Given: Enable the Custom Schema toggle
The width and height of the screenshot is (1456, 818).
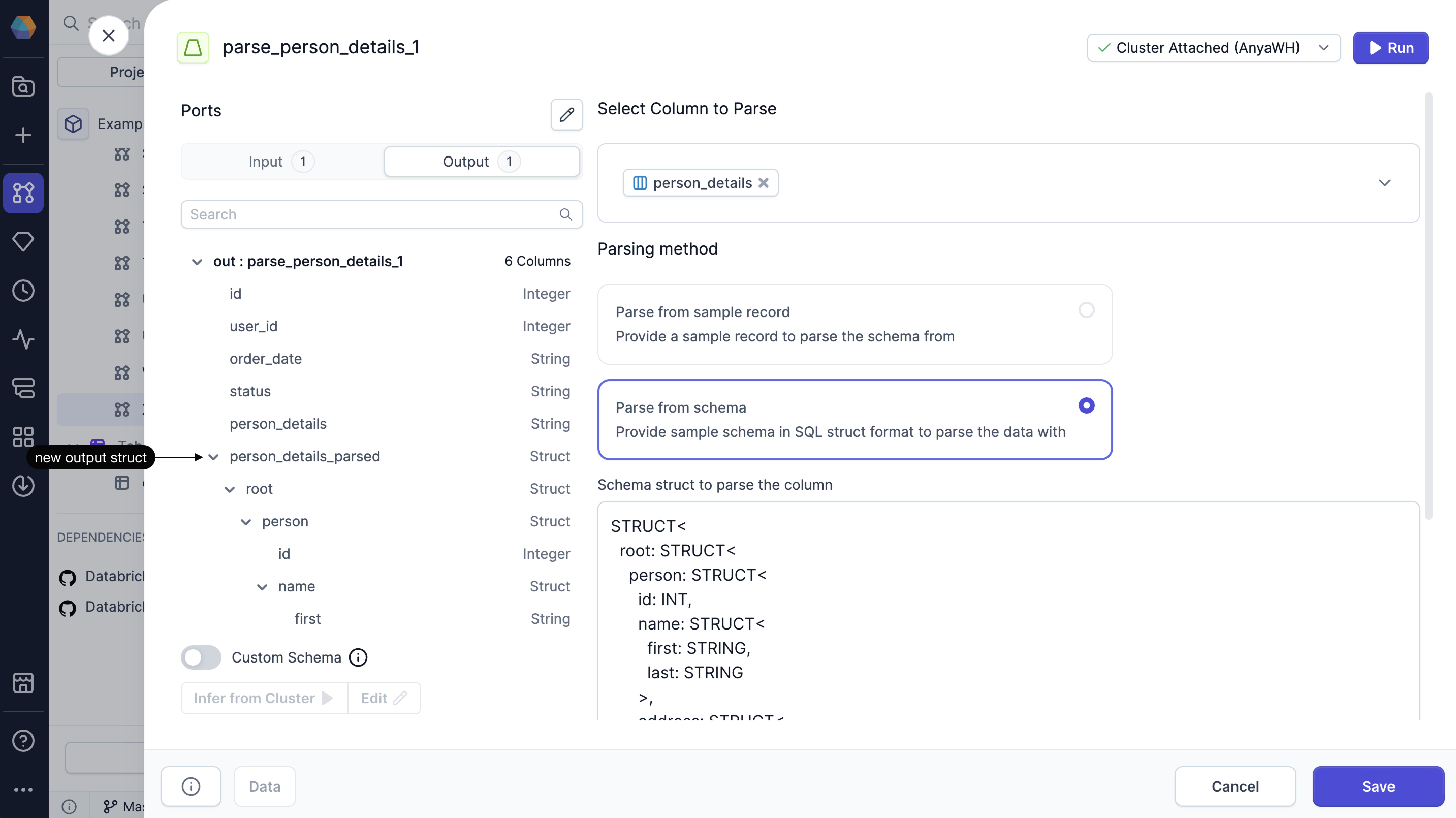Looking at the screenshot, I should pos(201,657).
